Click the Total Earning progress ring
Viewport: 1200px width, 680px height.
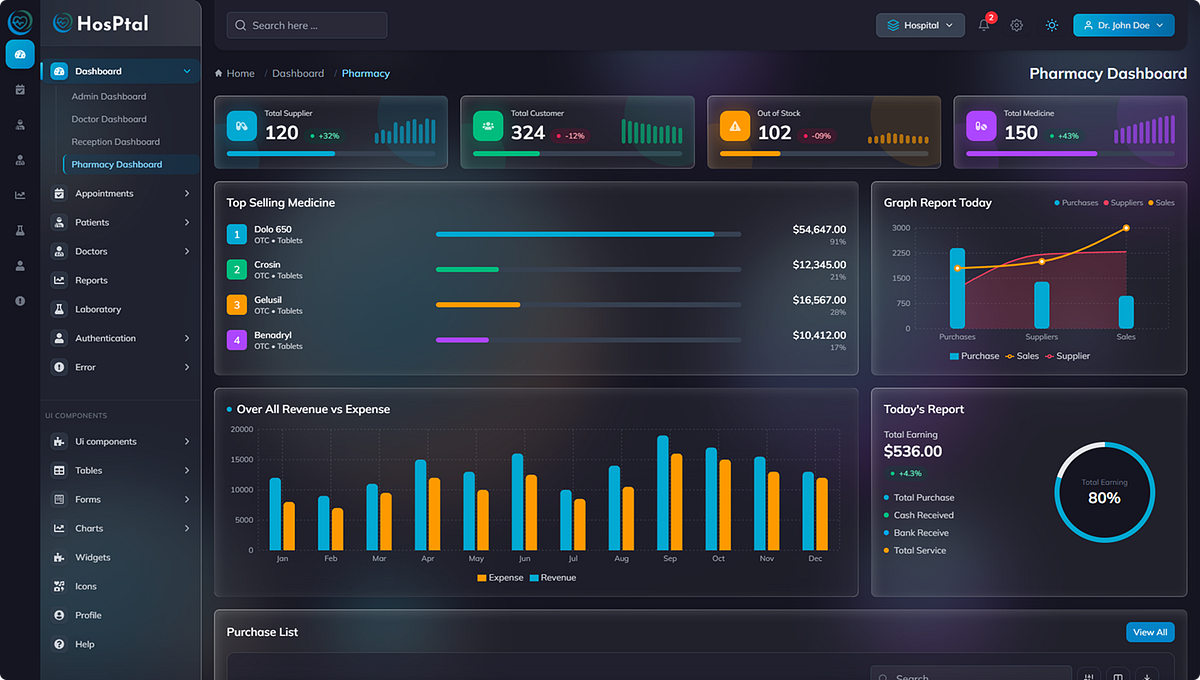click(x=1105, y=492)
